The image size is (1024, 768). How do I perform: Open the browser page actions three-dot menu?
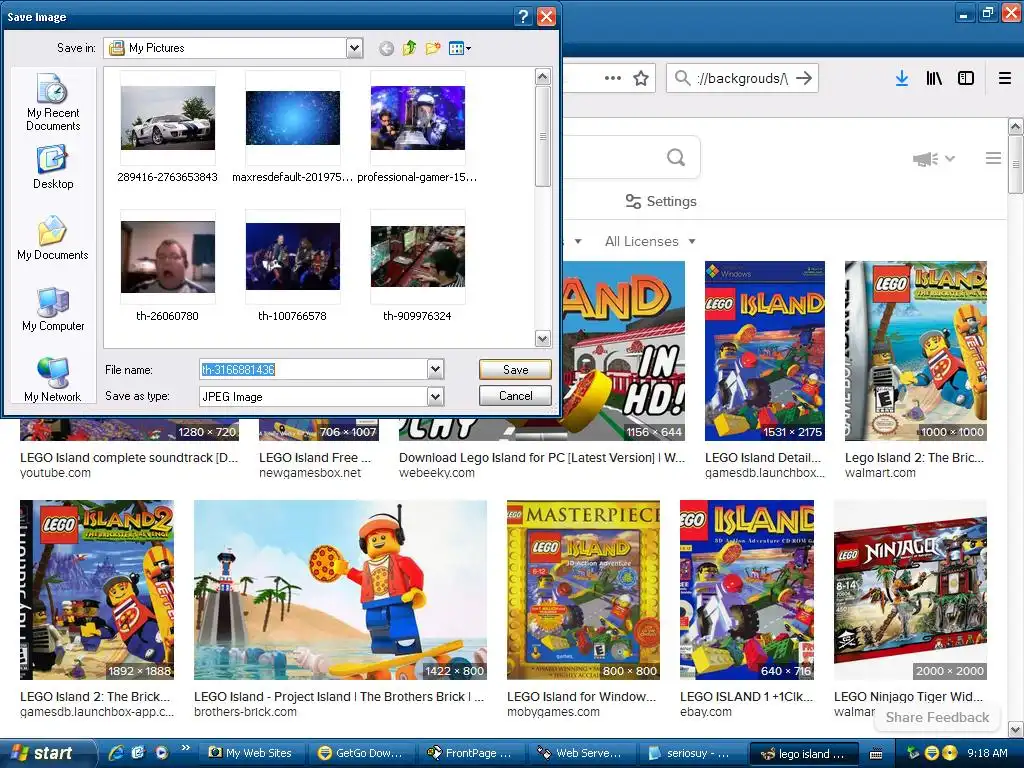click(613, 78)
